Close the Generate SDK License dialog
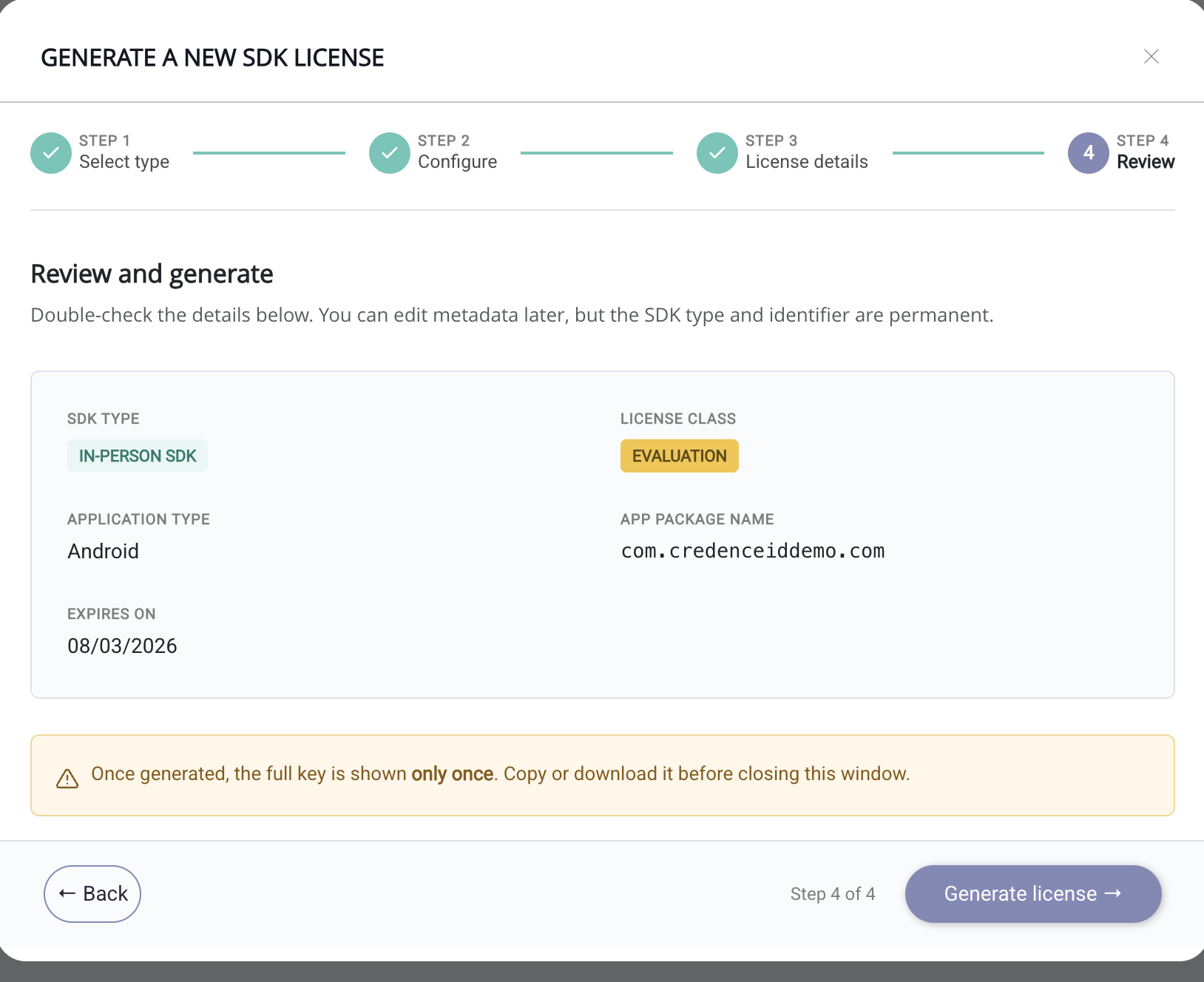The width and height of the screenshot is (1204, 982). [x=1151, y=56]
